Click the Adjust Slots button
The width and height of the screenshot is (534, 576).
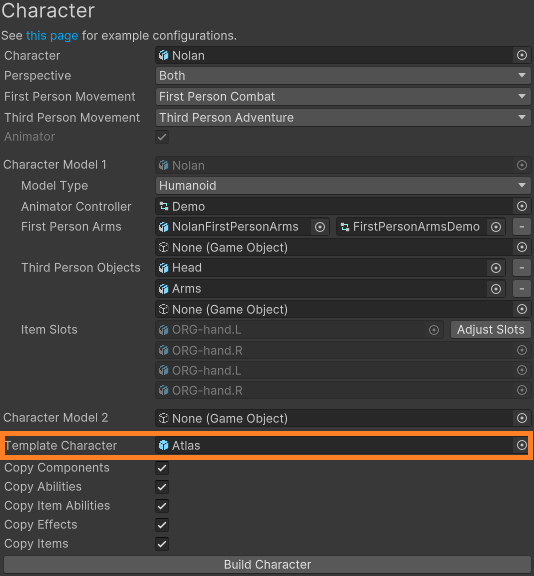pos(491,330)
